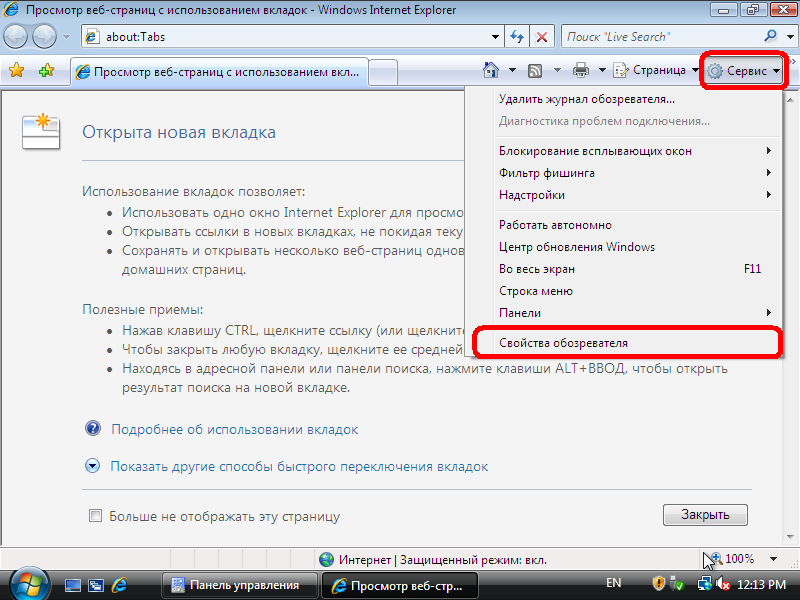800x600 pixels.
Task: Click Switch Between Windows quick launch icon
Action: tap(96, 586)
